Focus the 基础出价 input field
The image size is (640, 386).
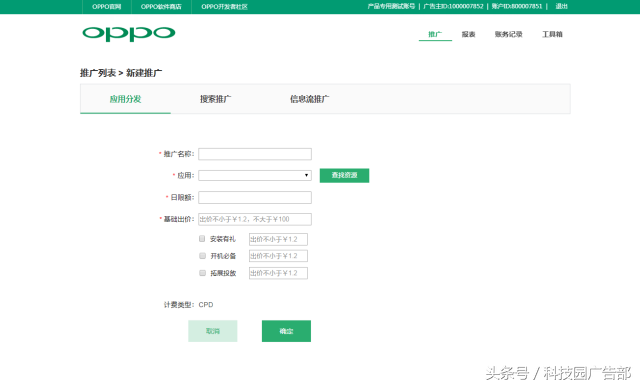[x=255, y=219]
